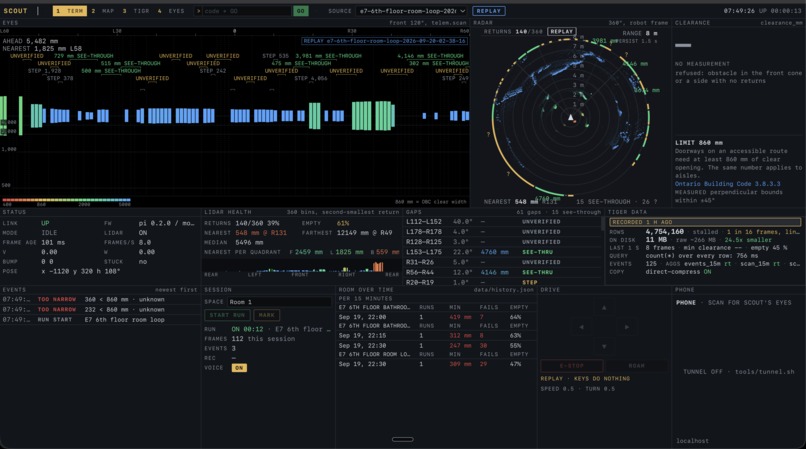
Task: Click the Sep 19, 22:30 row with 309 mm
Action: tap(436, 364)
